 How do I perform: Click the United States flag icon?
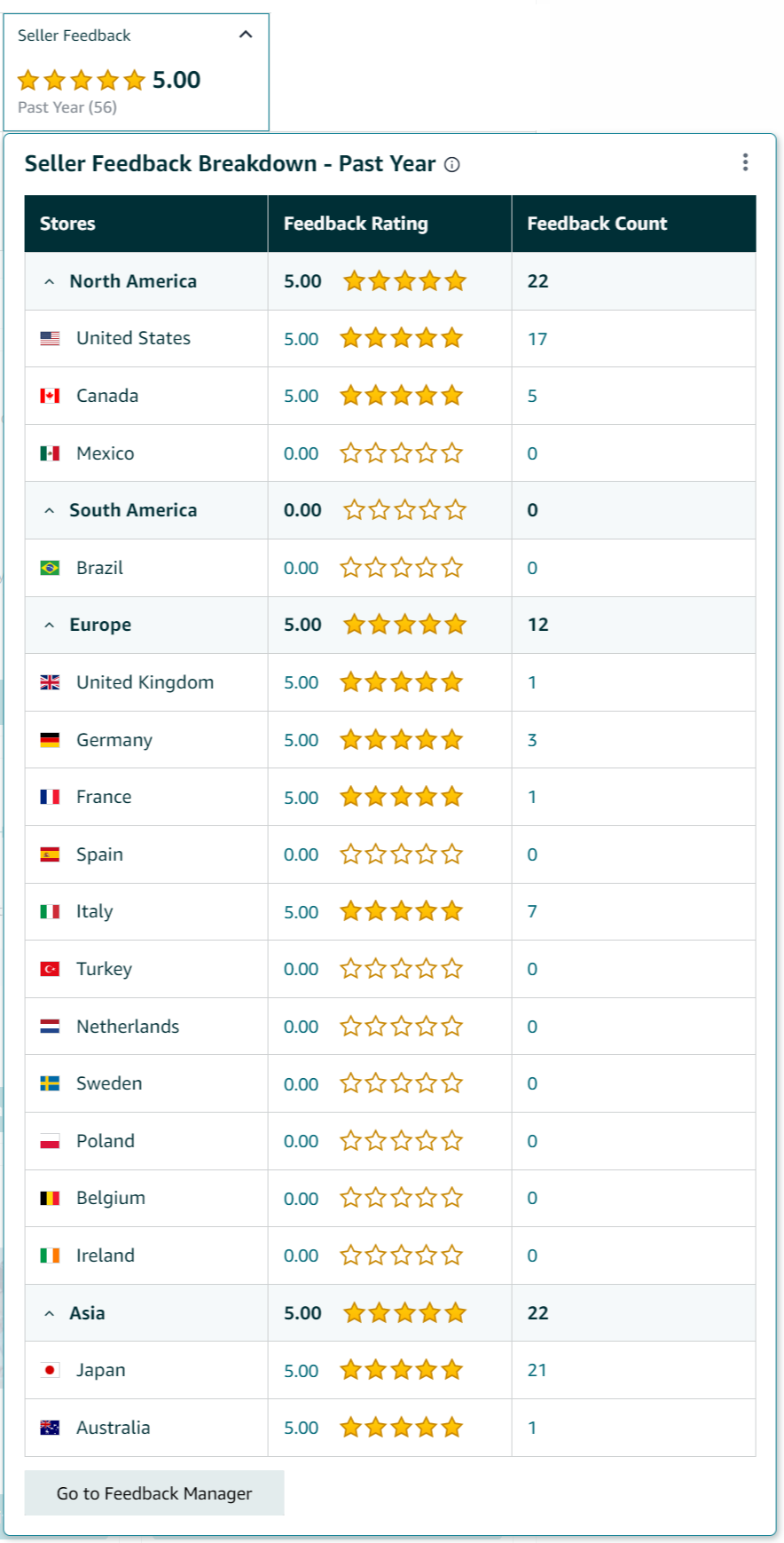tap(50, 338)
